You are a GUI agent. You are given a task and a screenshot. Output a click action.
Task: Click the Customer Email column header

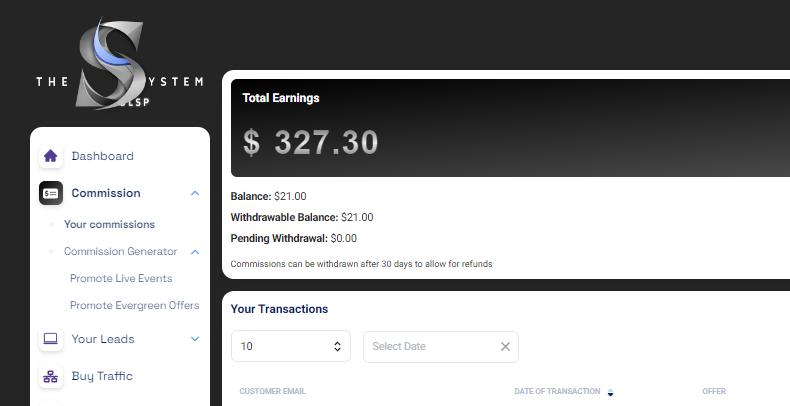click(273, 391)
